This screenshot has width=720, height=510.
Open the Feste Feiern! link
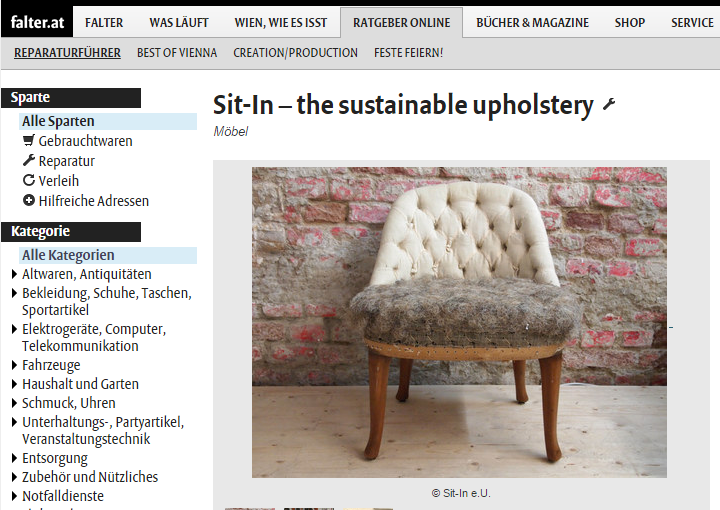(408, 53)
